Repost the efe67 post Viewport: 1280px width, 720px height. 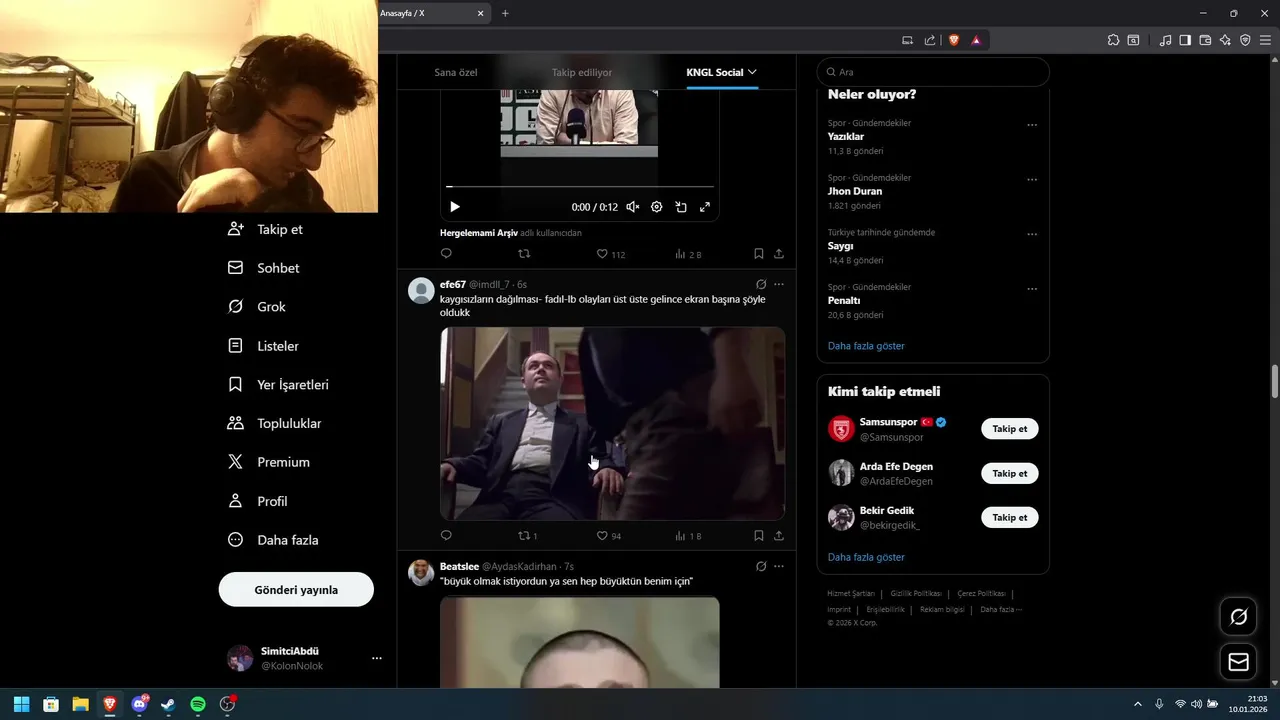528,536
